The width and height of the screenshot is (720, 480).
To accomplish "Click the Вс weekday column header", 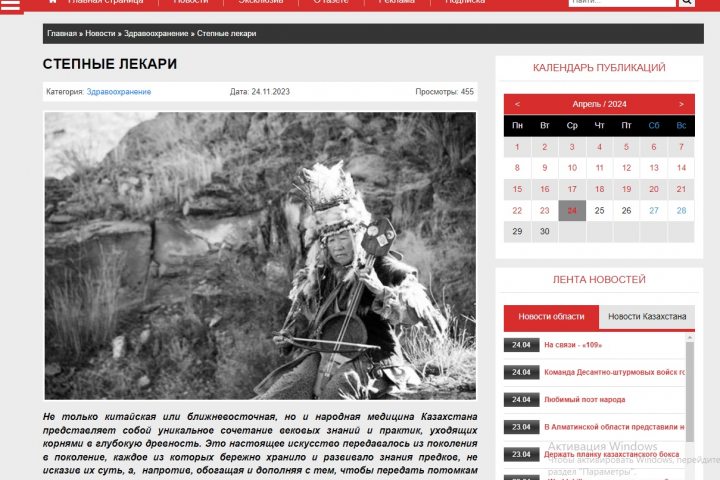I will pos(681,125).
